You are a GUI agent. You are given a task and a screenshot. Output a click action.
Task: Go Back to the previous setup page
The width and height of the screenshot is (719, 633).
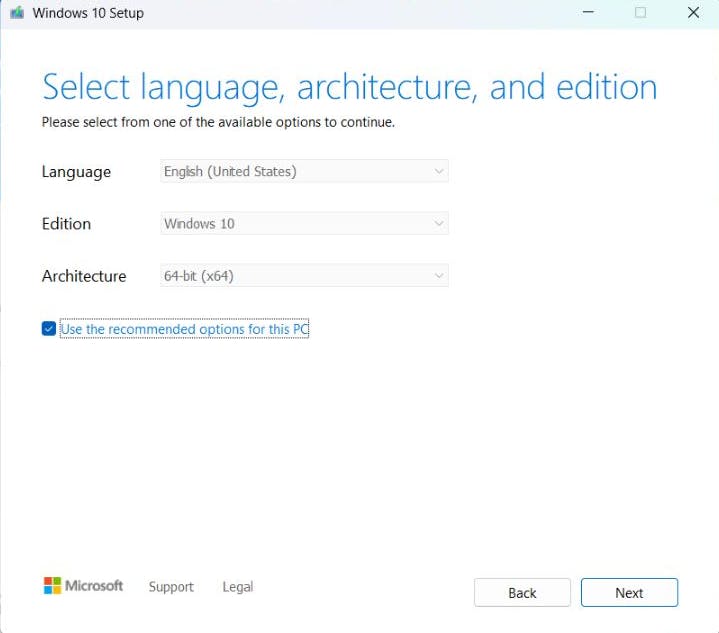point(522,593)
